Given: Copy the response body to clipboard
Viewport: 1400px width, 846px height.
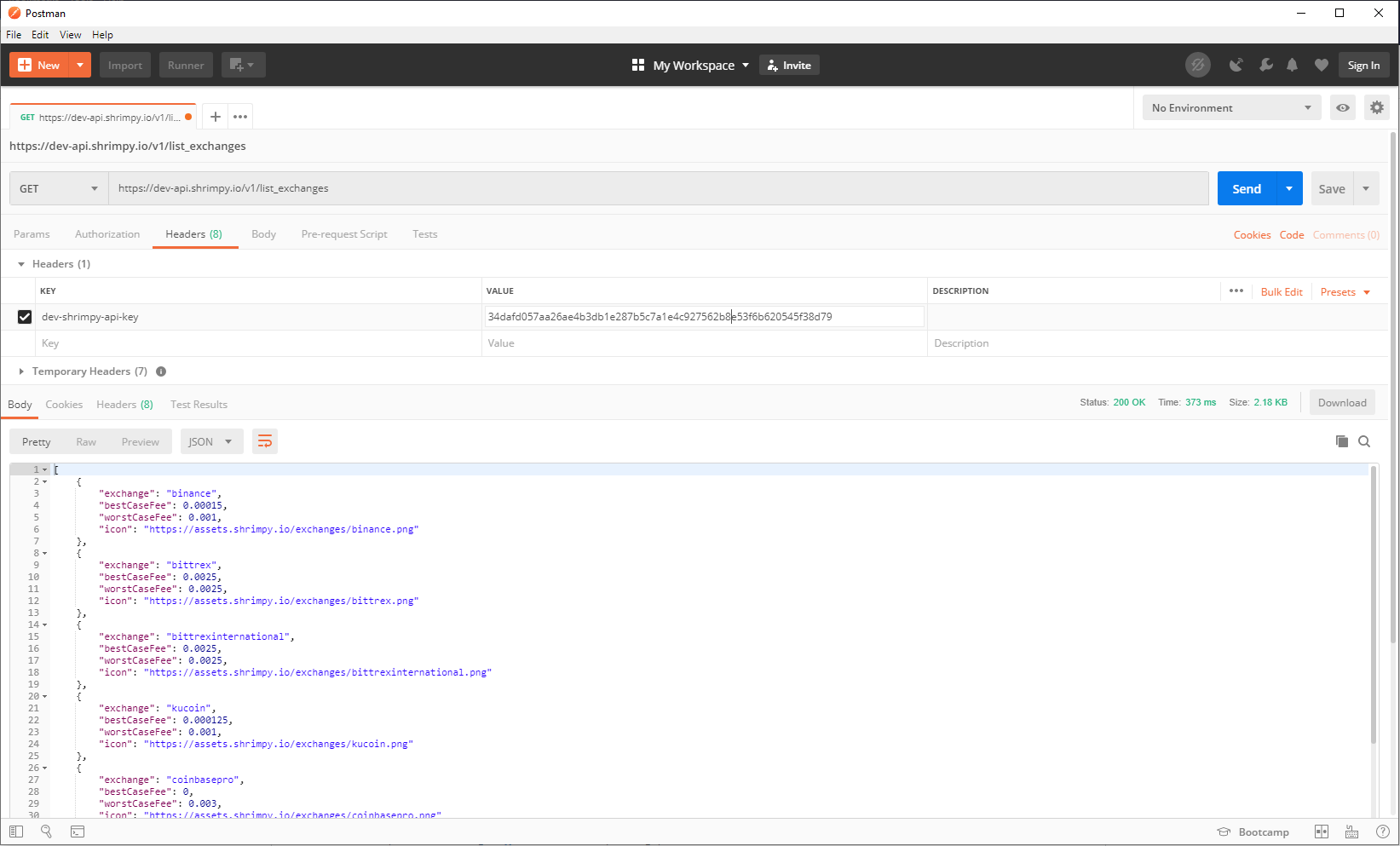Looking at the screenshot, I should tap(1342, 441).
